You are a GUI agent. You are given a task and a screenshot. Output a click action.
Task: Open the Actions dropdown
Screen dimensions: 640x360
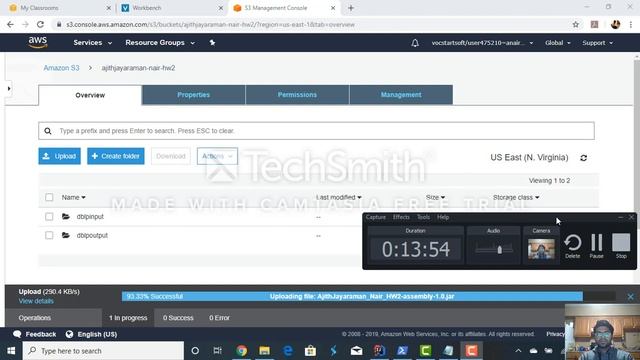[x=217, y=156]
